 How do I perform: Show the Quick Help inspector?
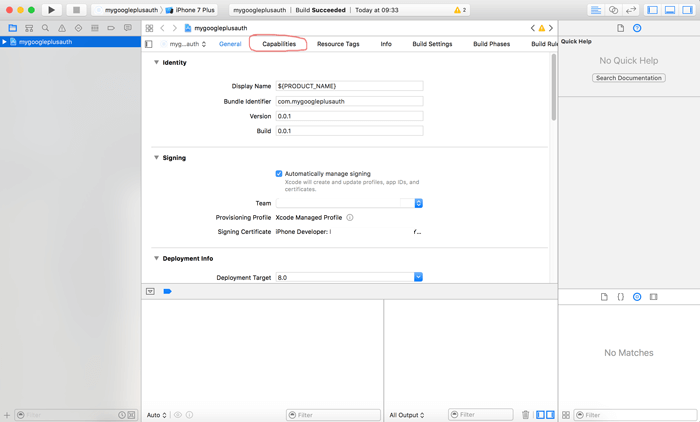[637, 28]
